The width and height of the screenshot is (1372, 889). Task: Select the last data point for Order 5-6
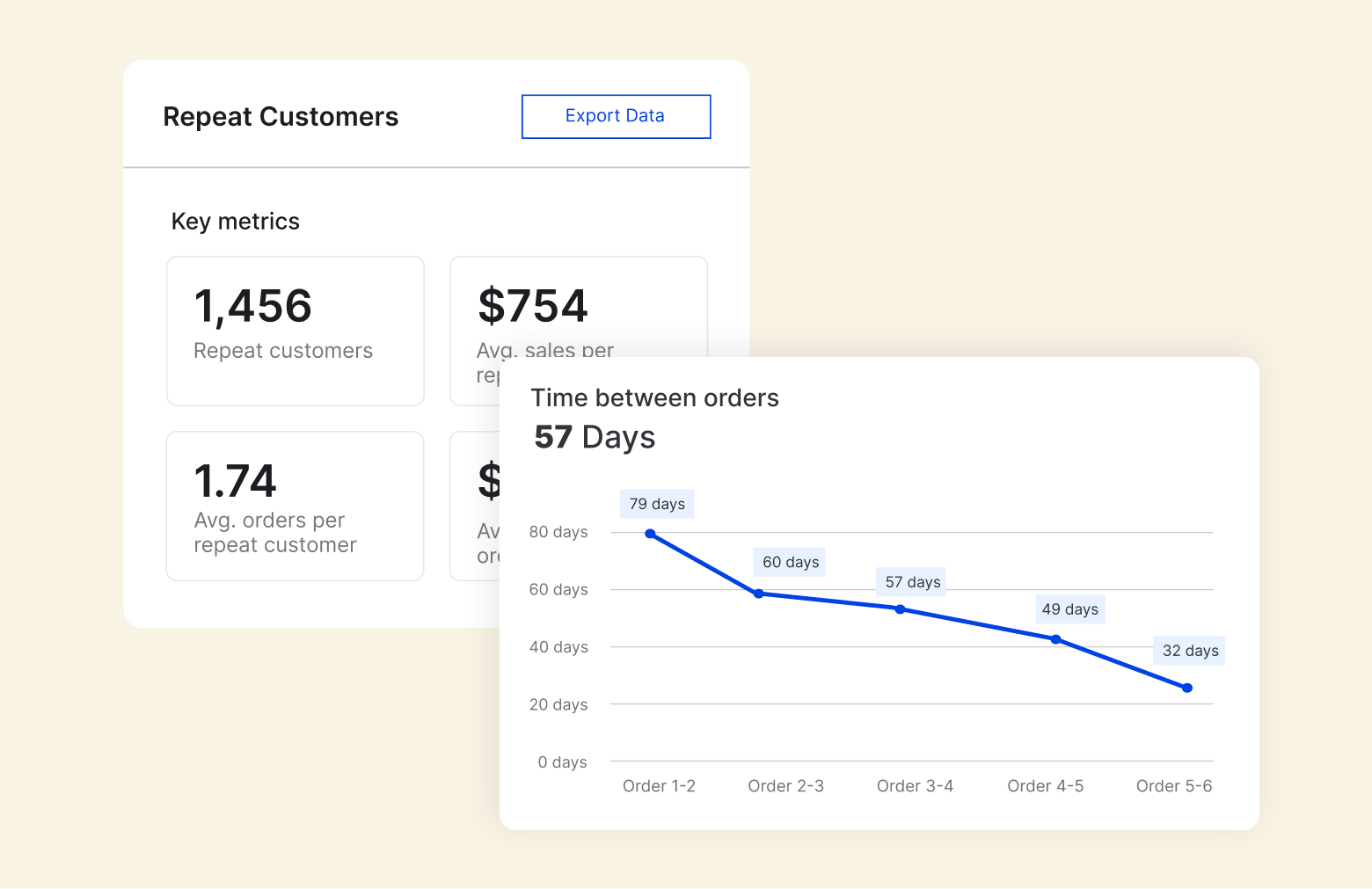[1187, 688]
